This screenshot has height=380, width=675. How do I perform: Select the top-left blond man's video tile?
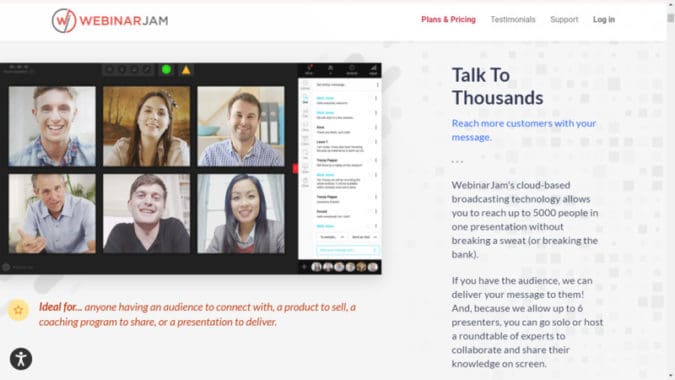click(x=52, y=126)
